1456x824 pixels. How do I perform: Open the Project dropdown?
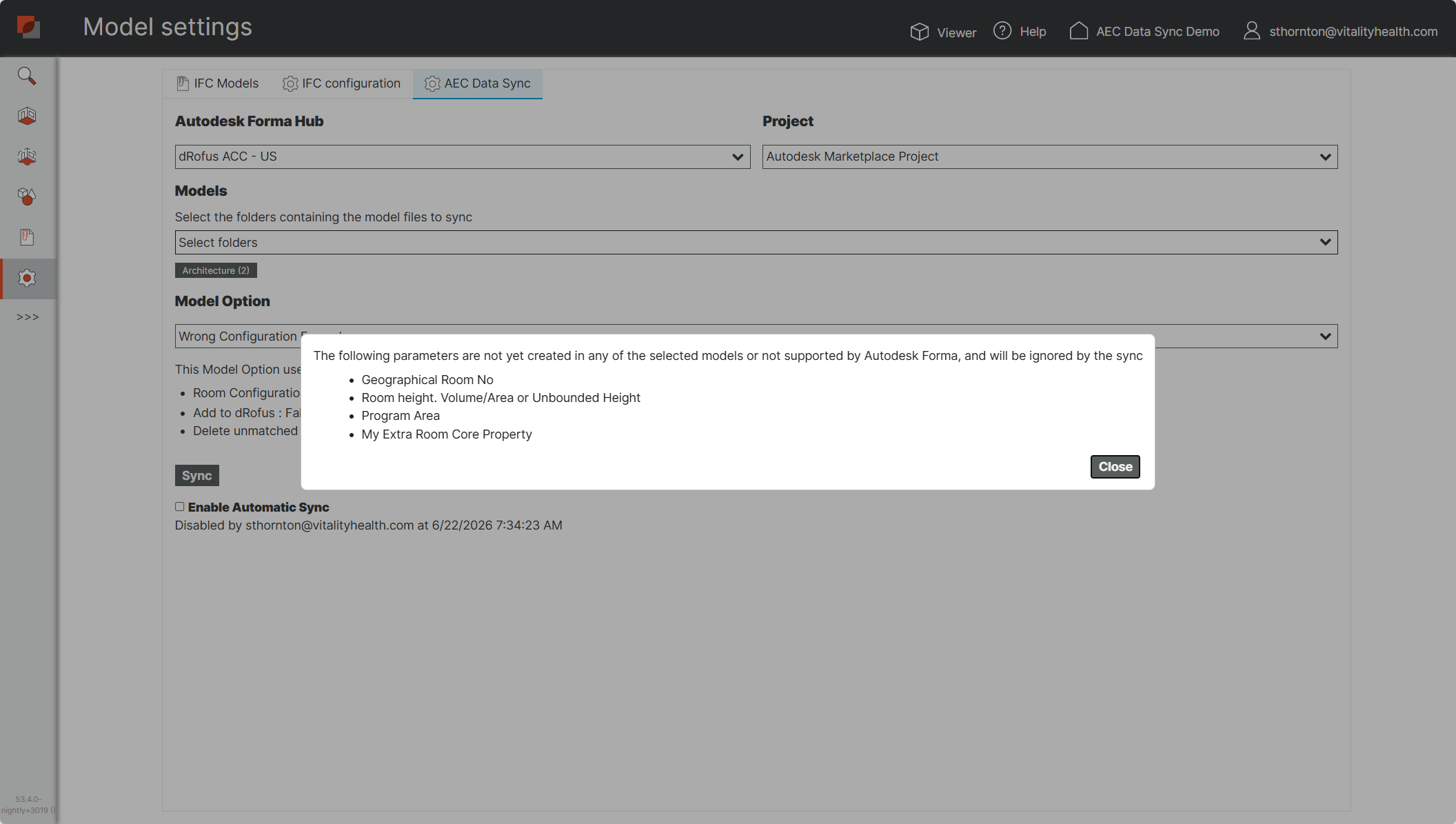(x=1050, y=157)
